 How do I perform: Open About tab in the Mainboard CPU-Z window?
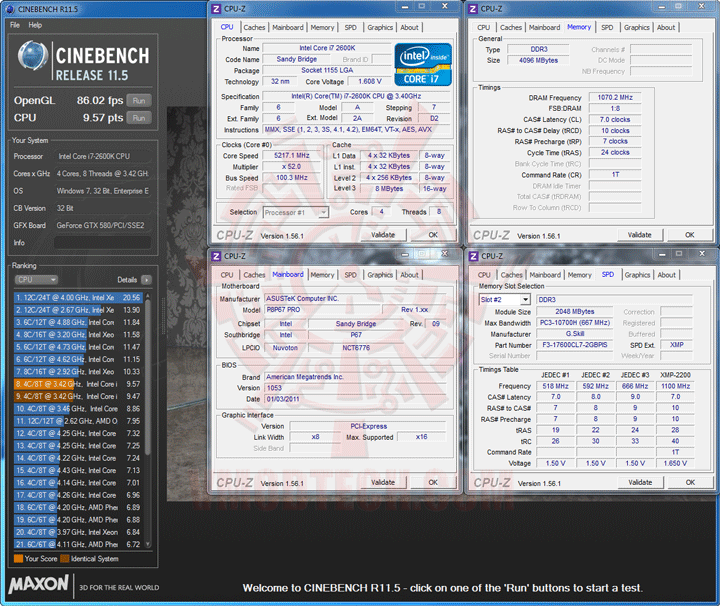[409, 275]
